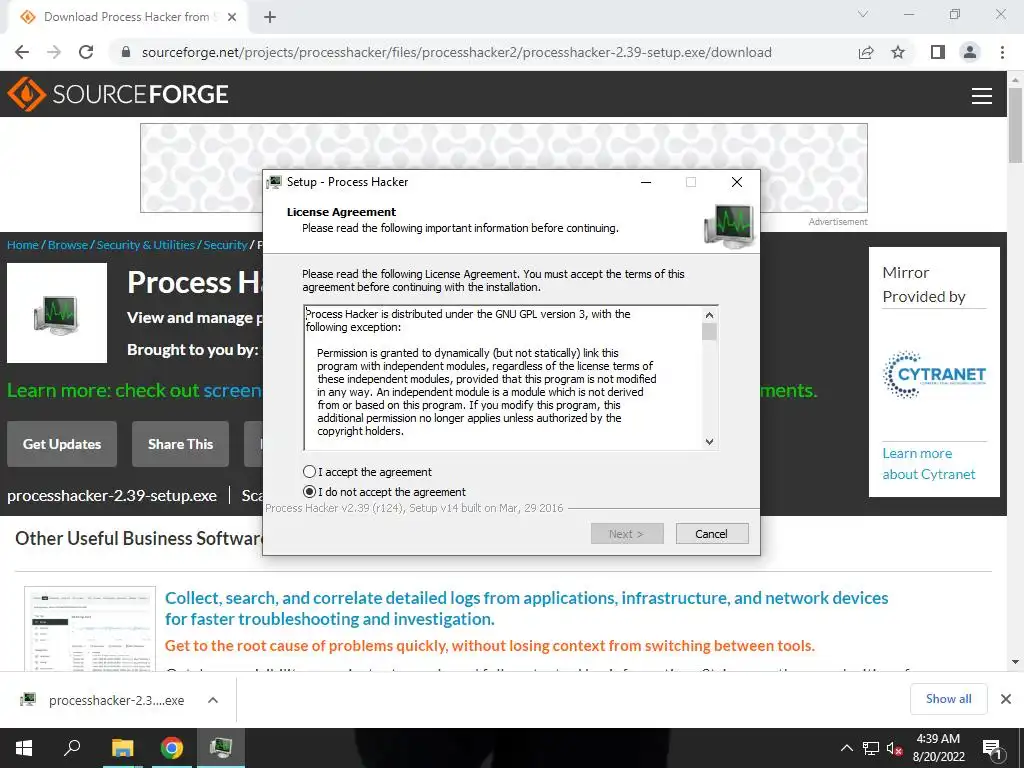The image size is (1024, 768).
Task: Open SourceForge hamburger menu
Action: (x=982, y=95)
